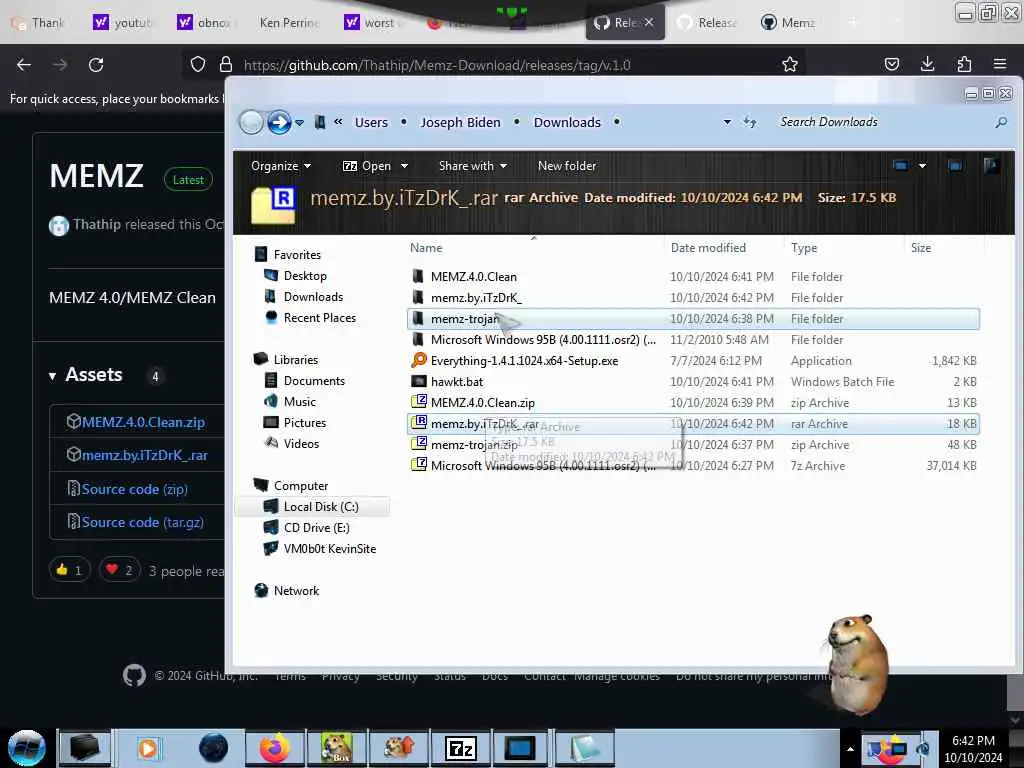Open Firefox hamburger menu
The width and height of the screenshot is (1024, 768).
click(1000, 64)
